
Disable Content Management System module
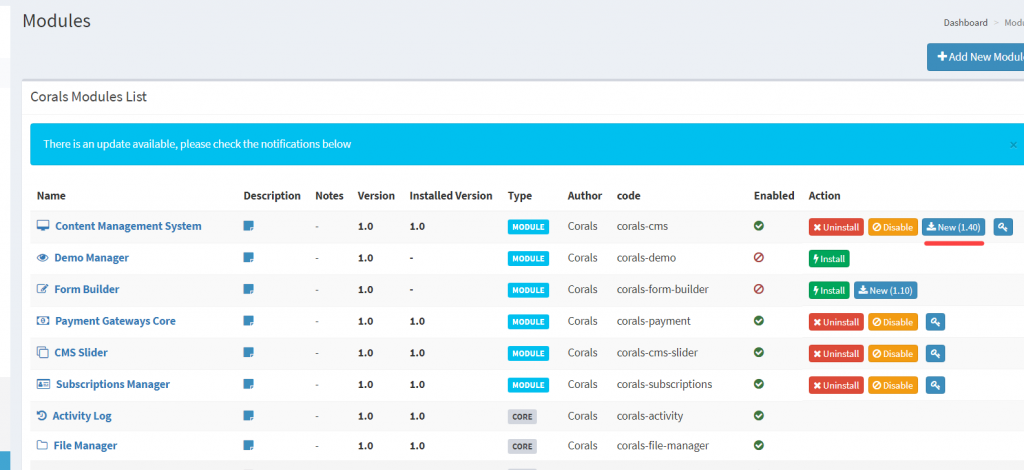coord(893,227)
